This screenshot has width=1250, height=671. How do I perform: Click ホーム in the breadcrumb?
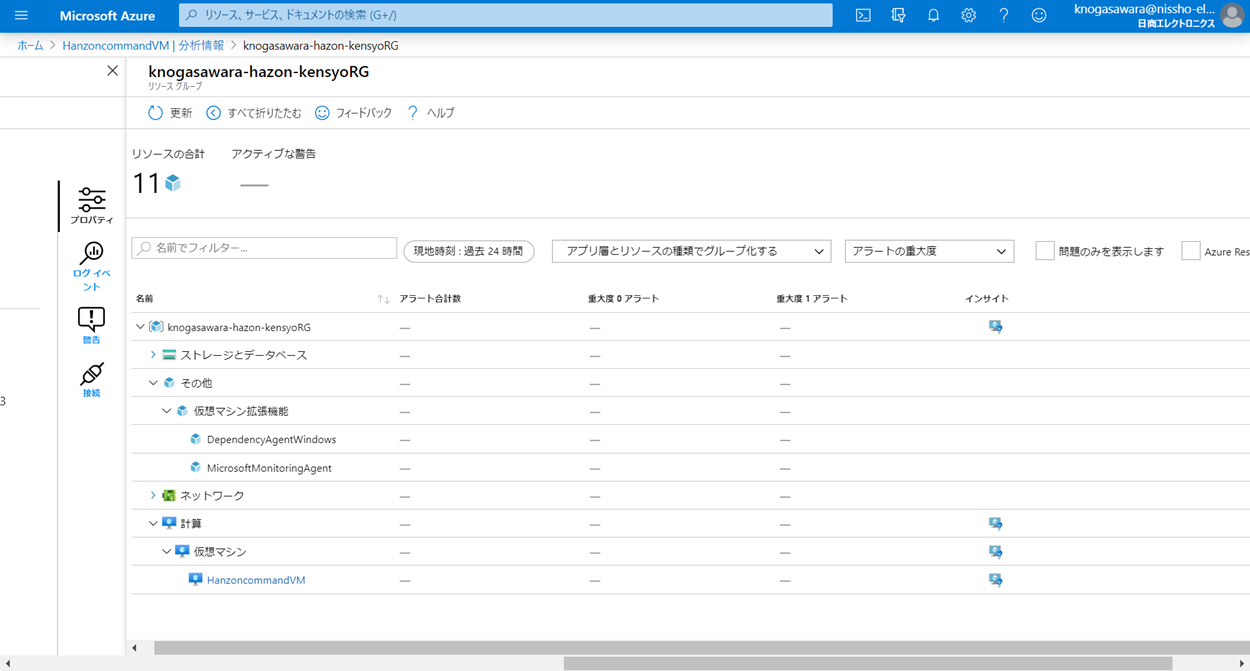30,45
